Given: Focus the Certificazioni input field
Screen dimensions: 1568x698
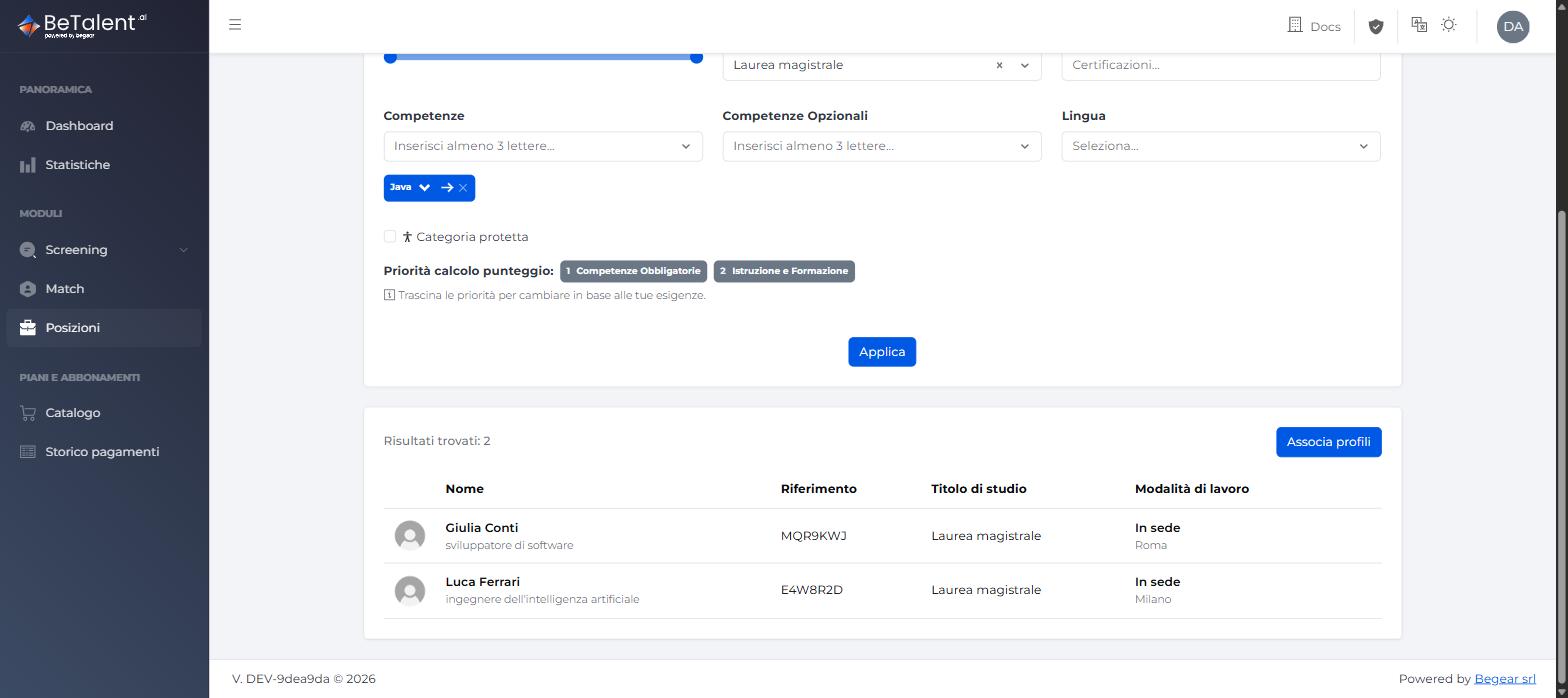Looking at the screenshot, I should (1221, 65).
